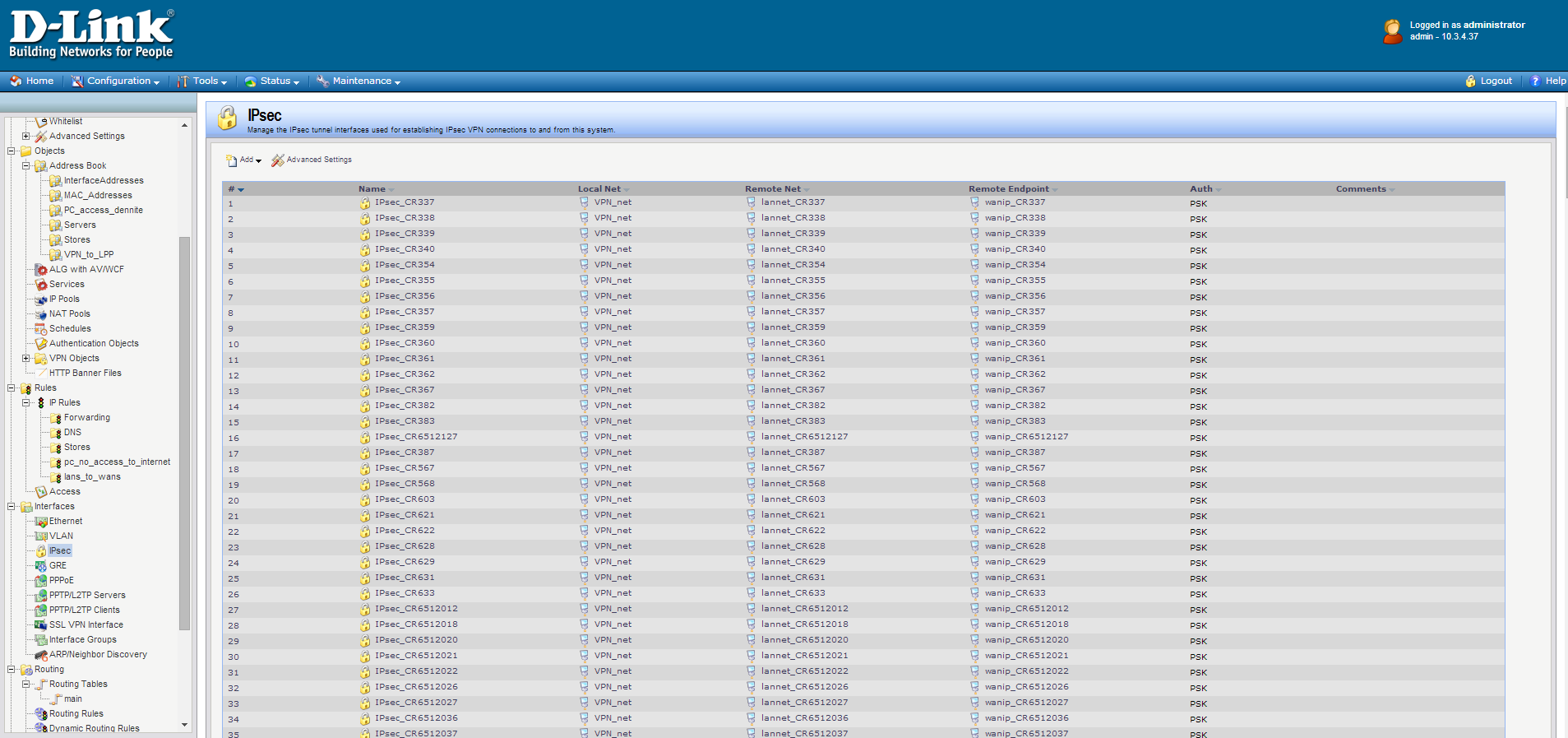Click the GRE interface icon in sidebar
Viewport: 1568px width, 738px height.
pyautogui.click(x=40, y=566)
